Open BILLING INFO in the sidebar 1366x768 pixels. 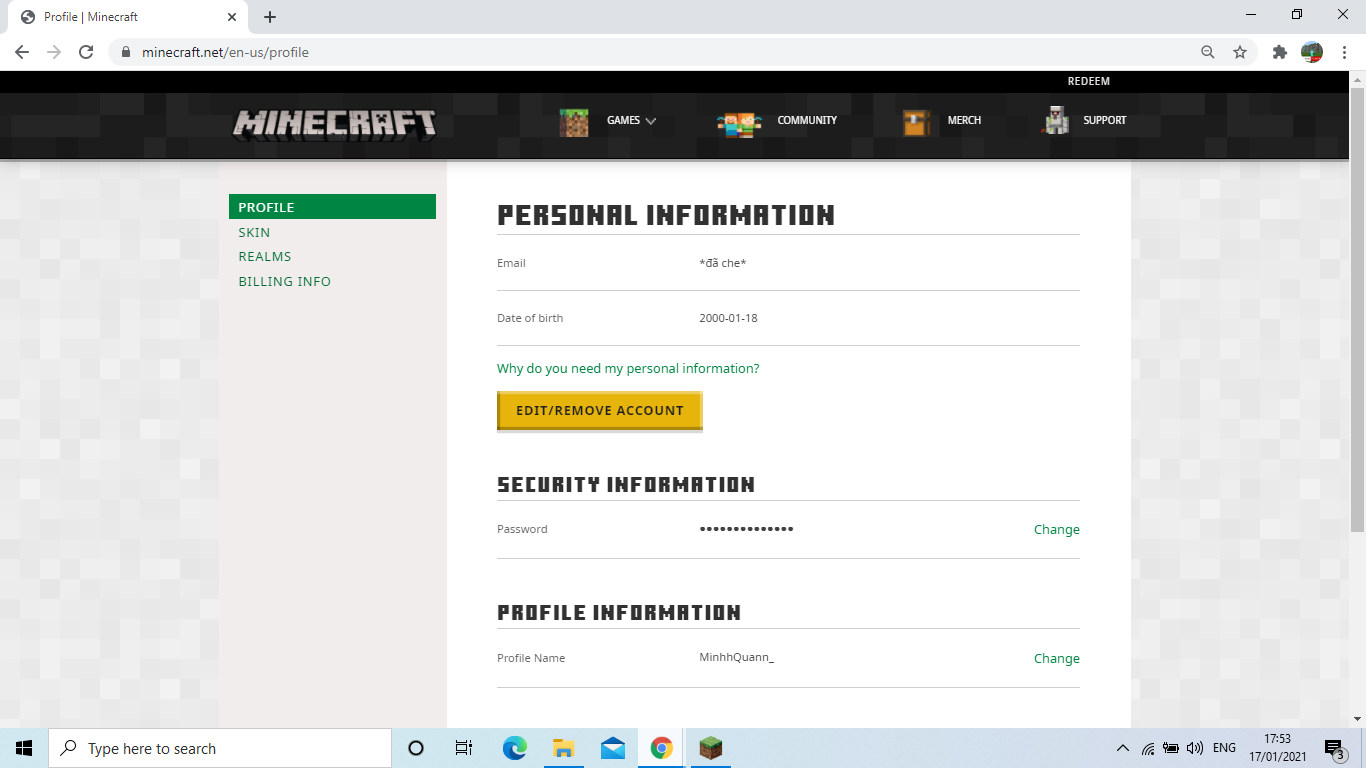[285, 281]
